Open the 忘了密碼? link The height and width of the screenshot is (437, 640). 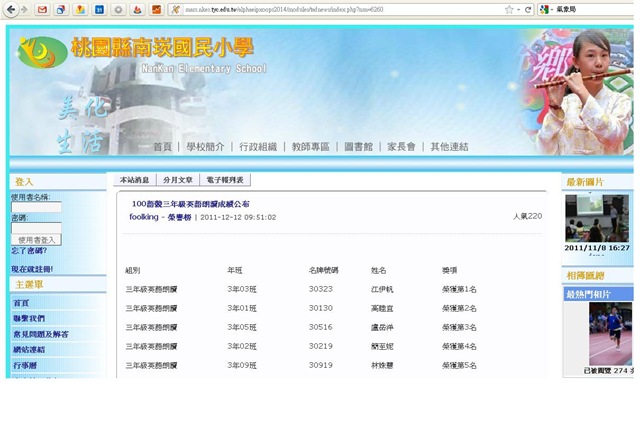29,251
